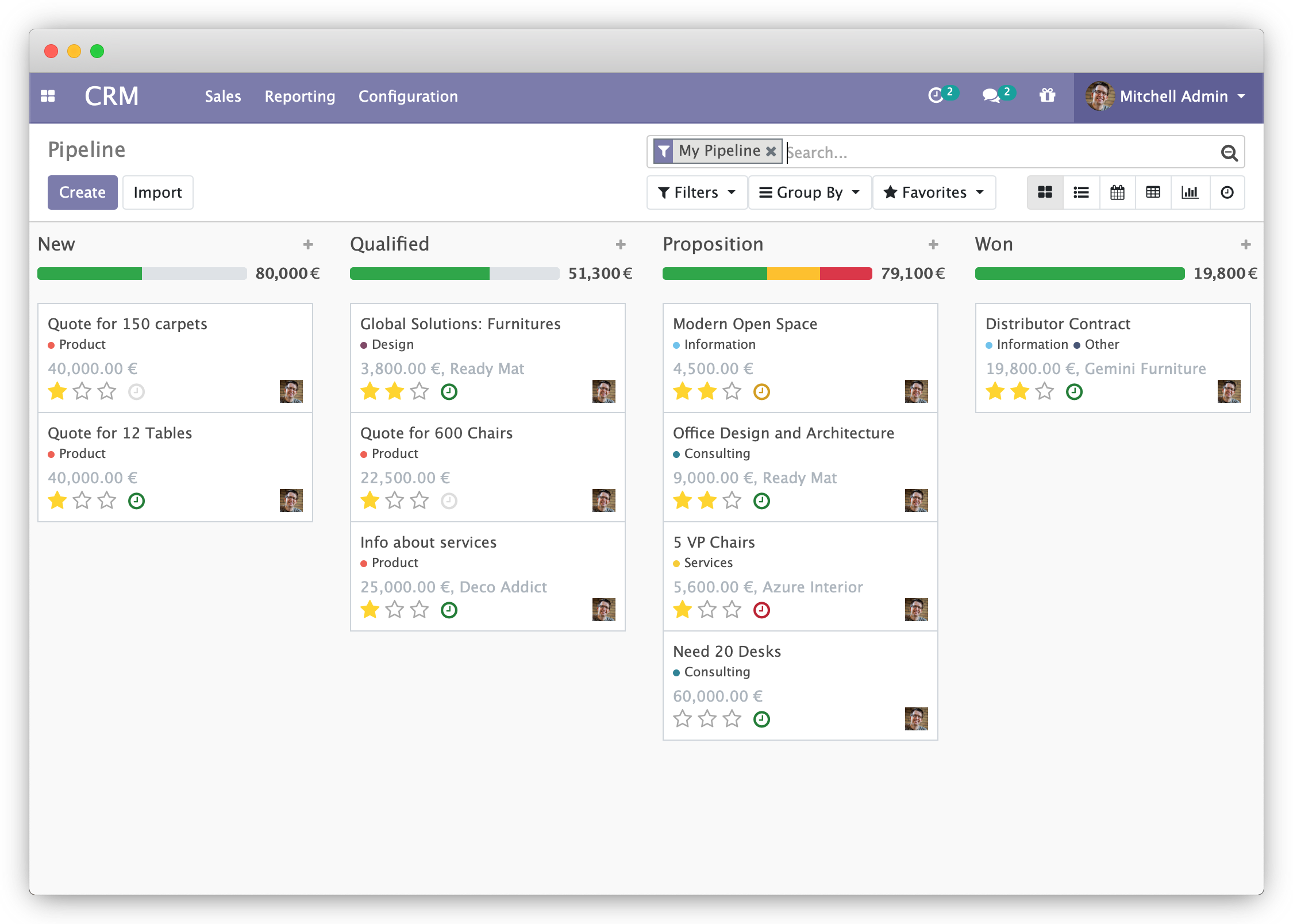The image size is (1293, 924).
Task: Remove the My Pipeline filter tag
Action: pos(771,152)
